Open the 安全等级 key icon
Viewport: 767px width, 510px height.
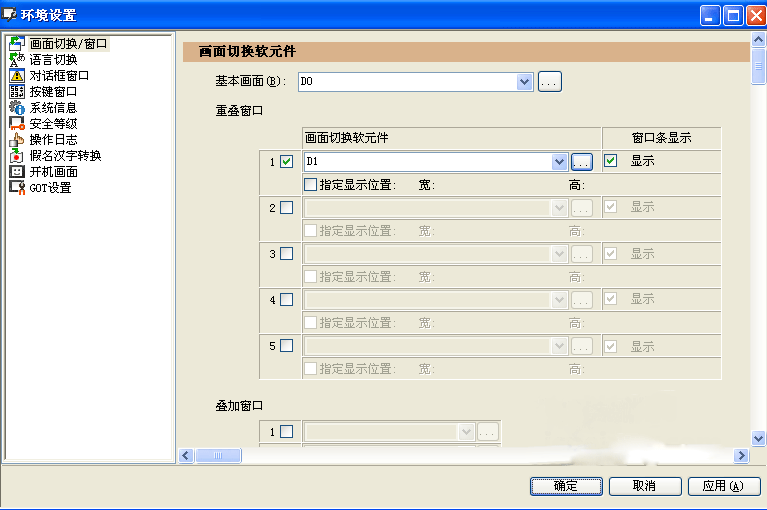point(16,124)
